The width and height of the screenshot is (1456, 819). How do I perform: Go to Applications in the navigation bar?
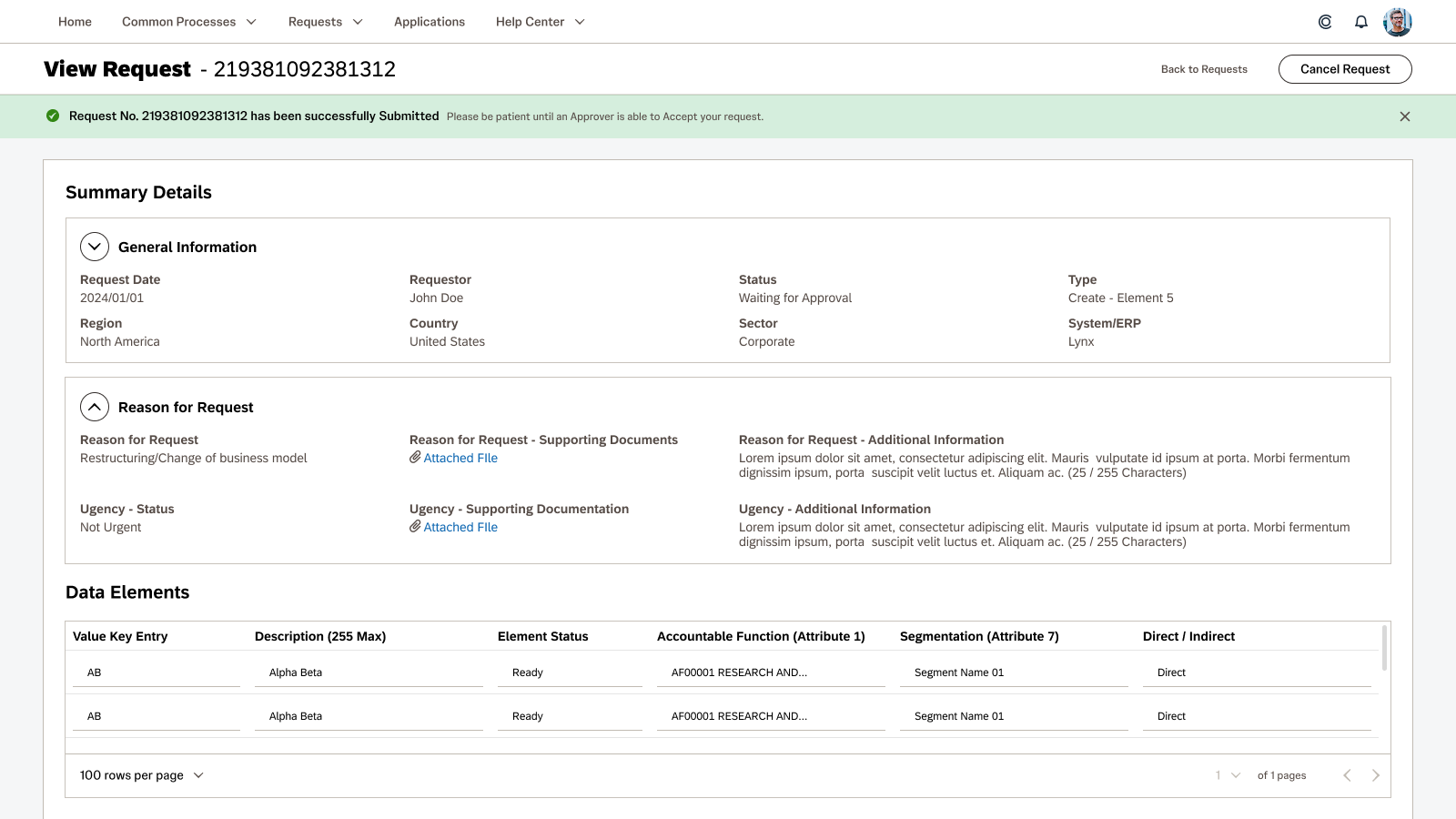(430, 22)
